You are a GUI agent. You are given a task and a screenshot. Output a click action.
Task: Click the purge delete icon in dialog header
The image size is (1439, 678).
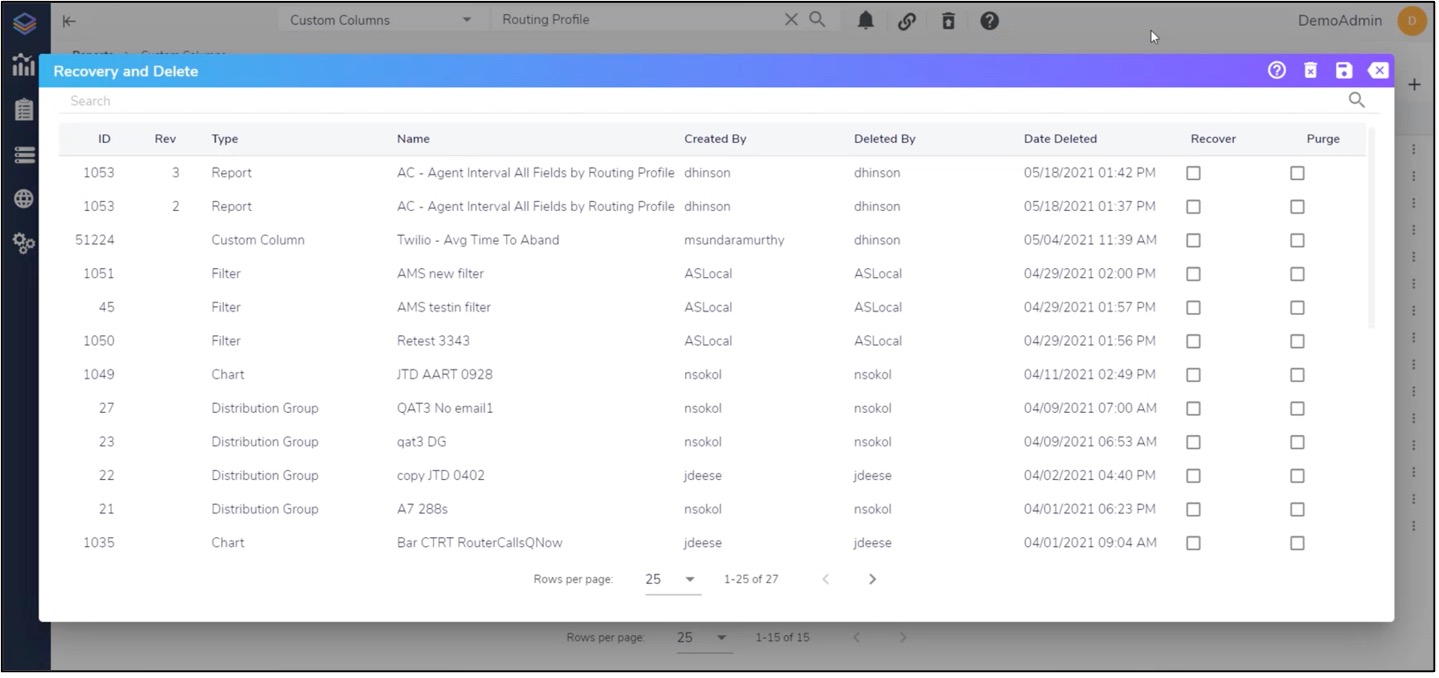[x=1310, y=71]
